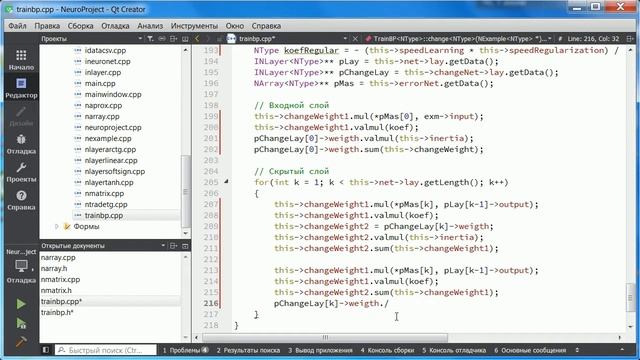The image size is (640, 360).
Task: Open trainbp.h* from open documents
Action: coord(57,313)
